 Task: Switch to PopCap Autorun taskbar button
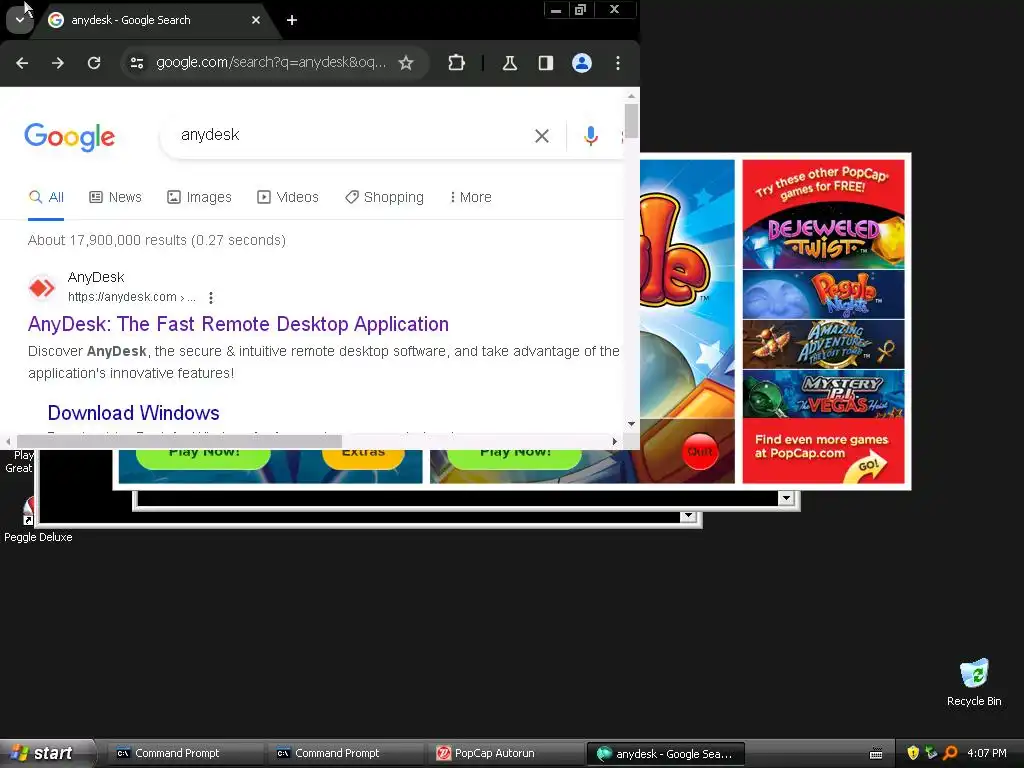pyautogui.click(x=505, y=753)
